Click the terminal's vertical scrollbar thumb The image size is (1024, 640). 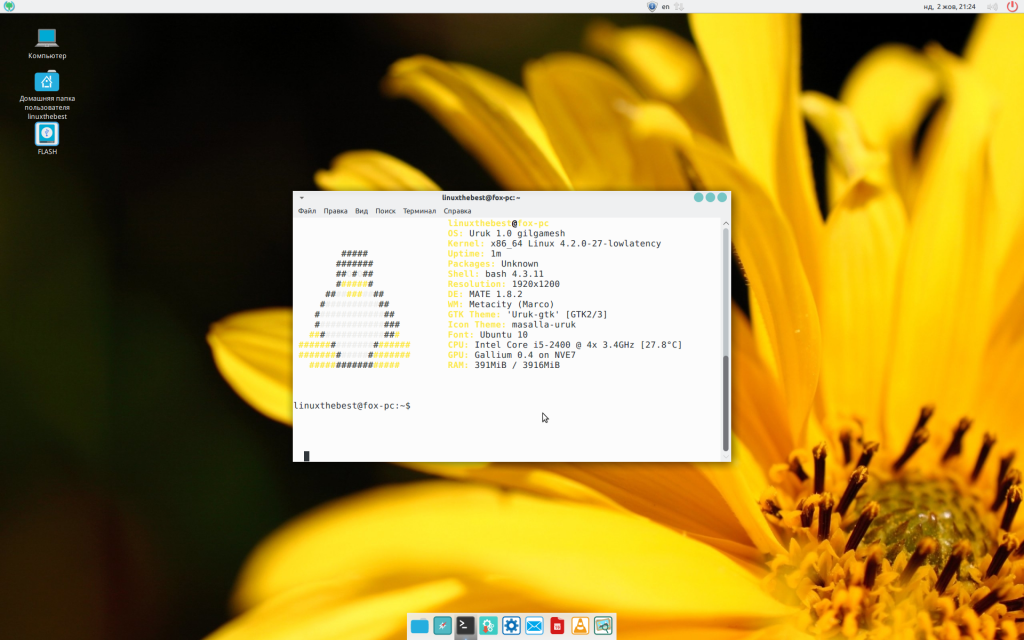click(x=725, y=400)
